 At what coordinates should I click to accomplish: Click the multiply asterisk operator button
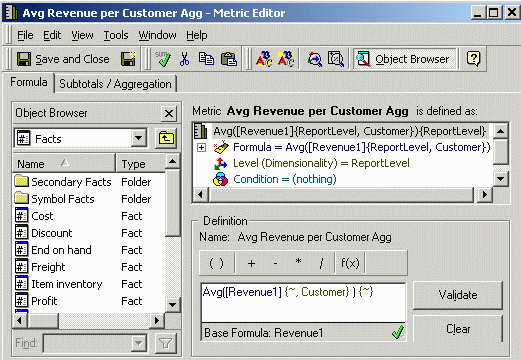(x=298, y=263)
